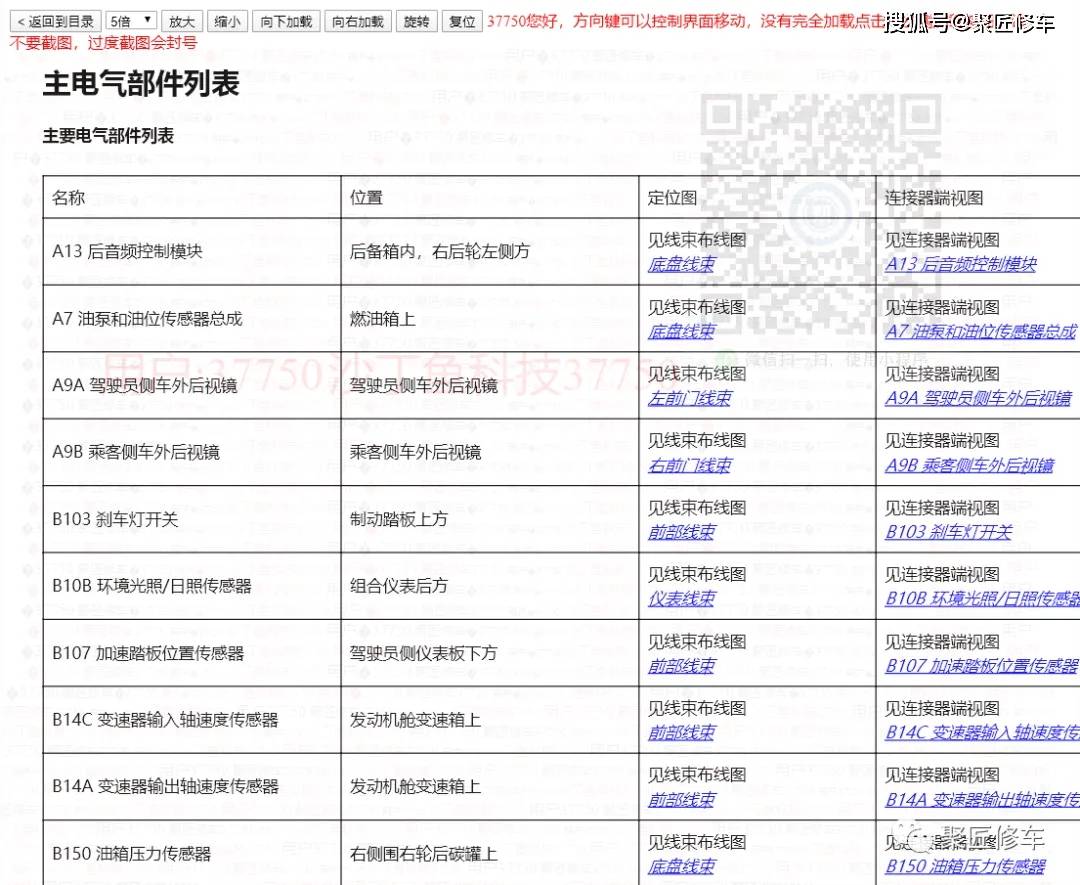The width and height of the screenshot is (1080, 885).
Task: Reset the view with 复位 button
Action: 462,21
